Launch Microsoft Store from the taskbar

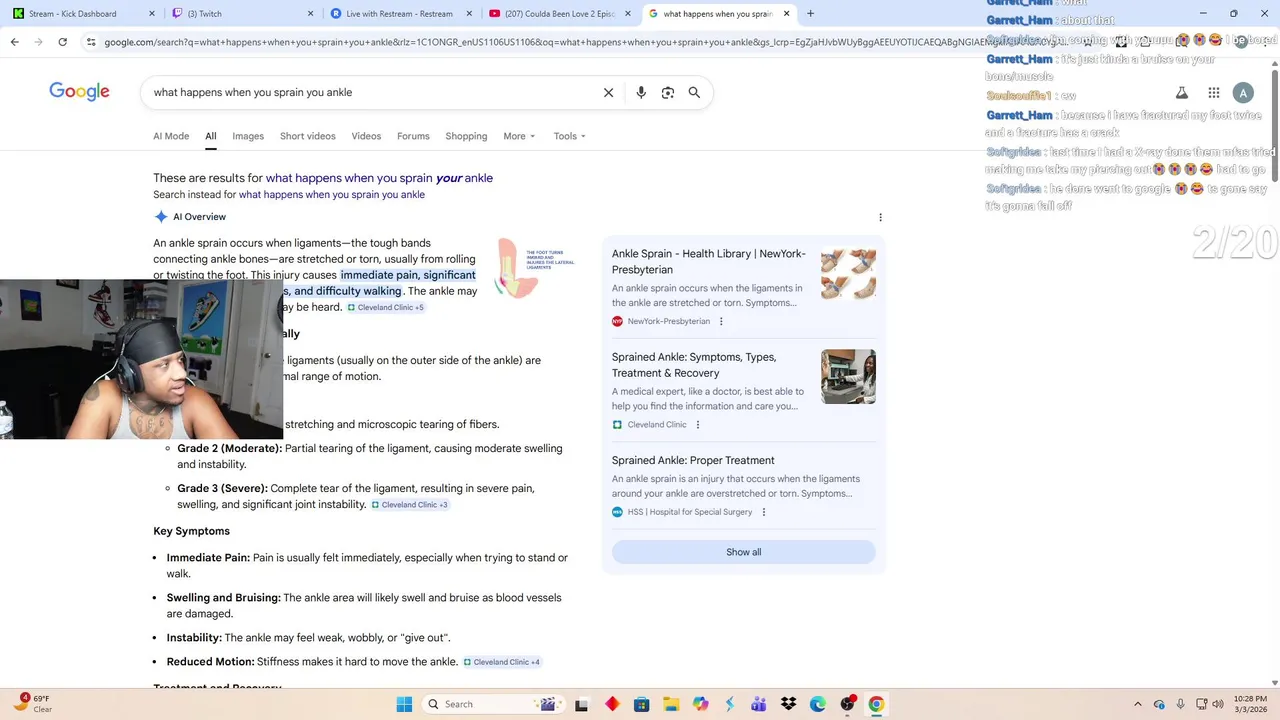coord(642,704)
